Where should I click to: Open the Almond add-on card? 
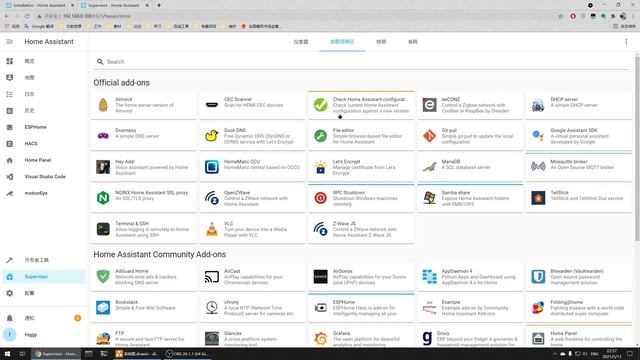point(144,105)
